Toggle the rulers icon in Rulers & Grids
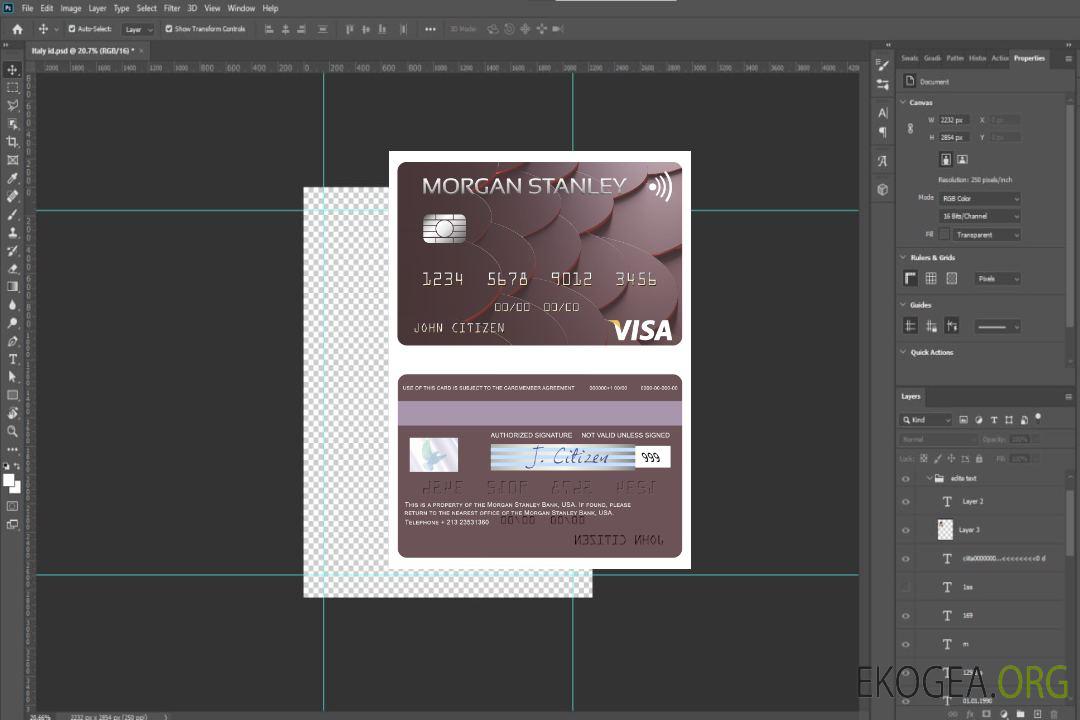Screen dimensions: 1080x720 pyautogui.click(x=911, y=278)
